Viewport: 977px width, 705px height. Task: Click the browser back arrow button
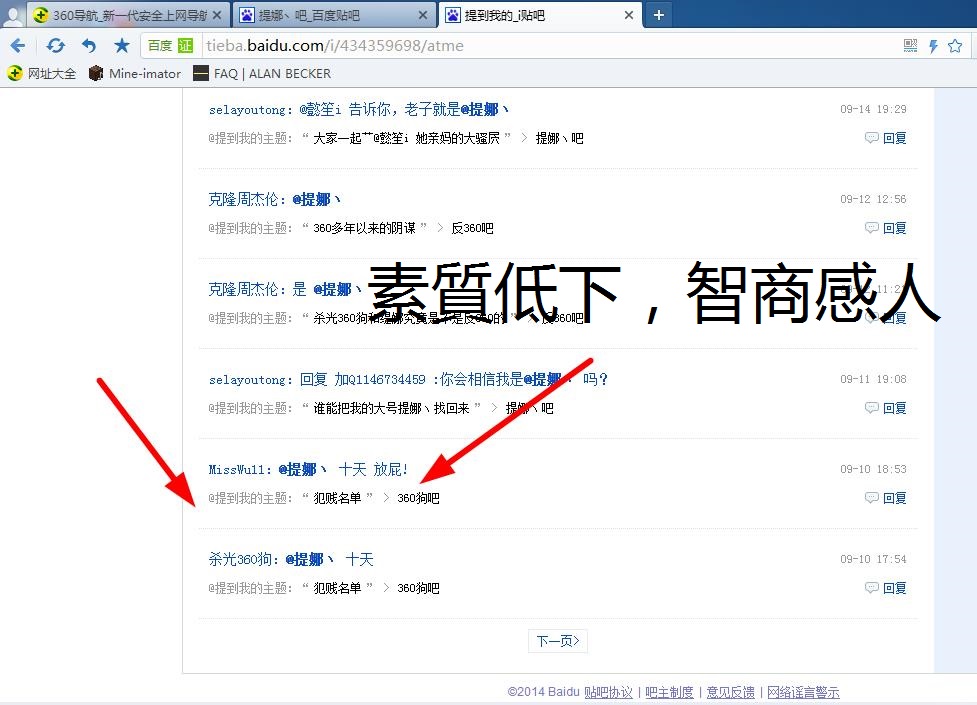point(18,46)
